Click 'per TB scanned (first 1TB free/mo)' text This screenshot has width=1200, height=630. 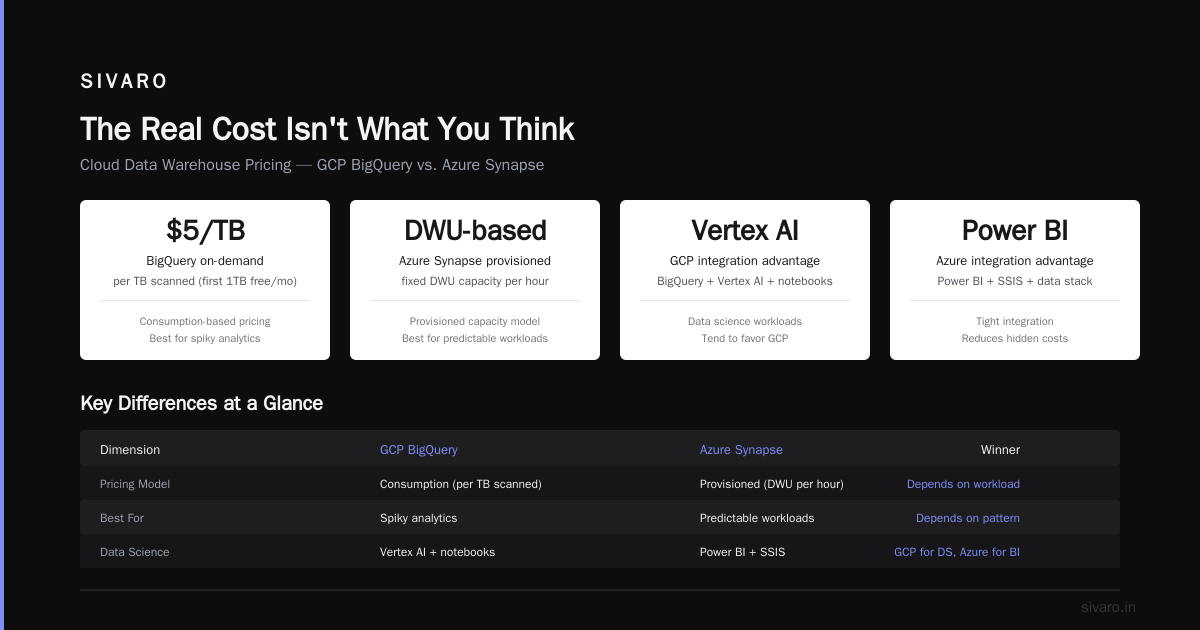click(x=205, y=281)
